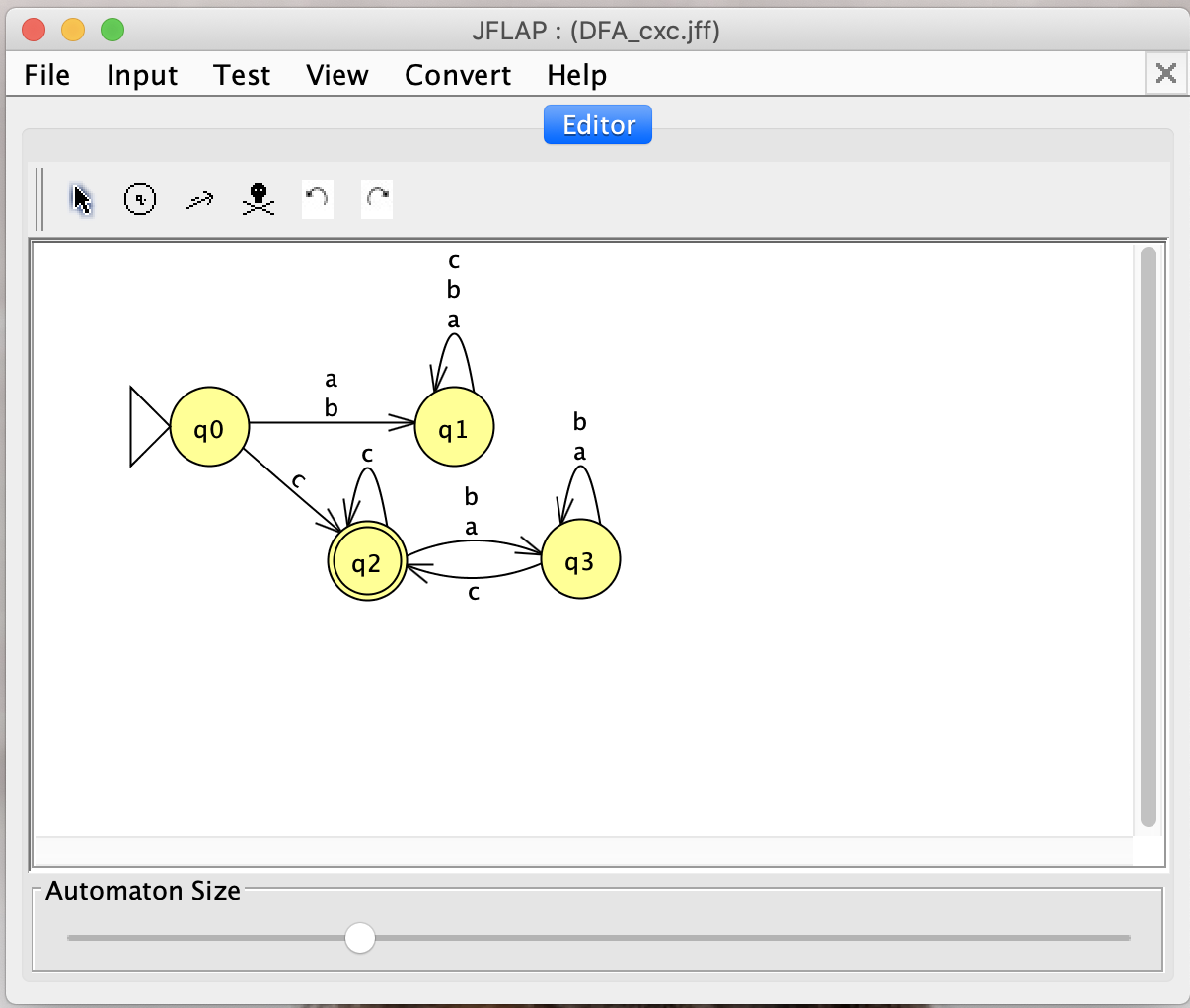Select the State Creator tool

tap(140, 200)
